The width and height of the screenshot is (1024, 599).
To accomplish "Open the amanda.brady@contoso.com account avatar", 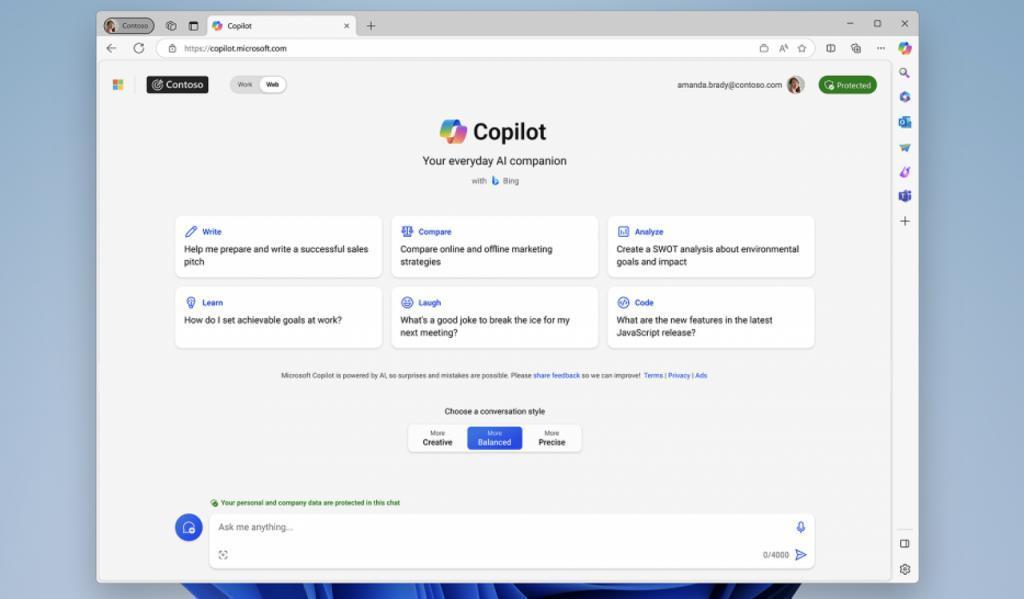I will click(795, 85).
